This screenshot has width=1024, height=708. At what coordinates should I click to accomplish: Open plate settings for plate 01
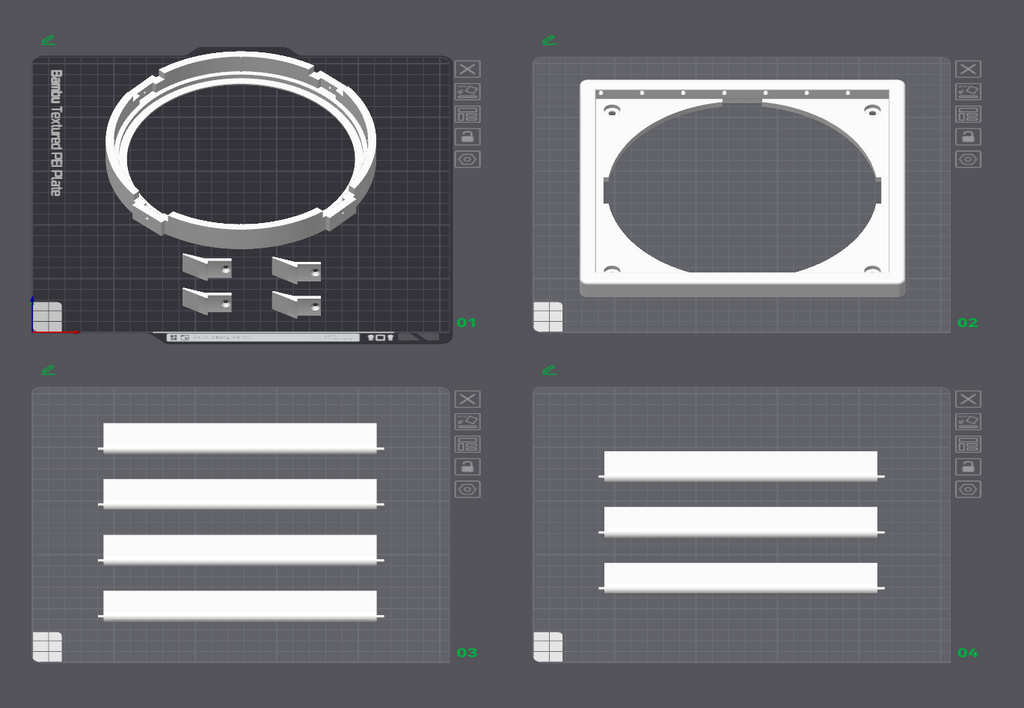coord(468,159)
